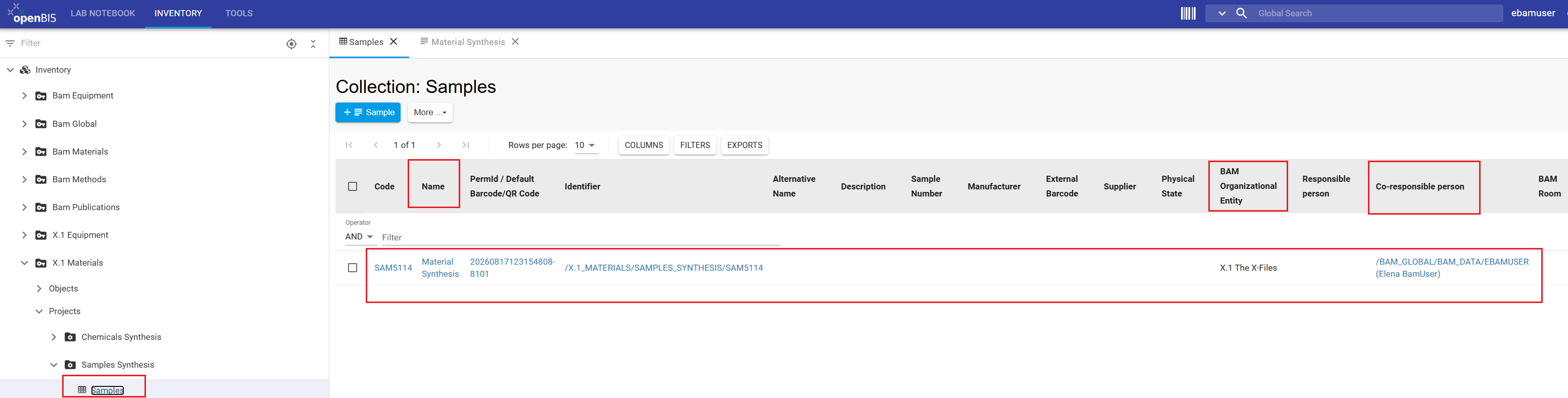Click the locate current node target icon

tap(291, 44)
